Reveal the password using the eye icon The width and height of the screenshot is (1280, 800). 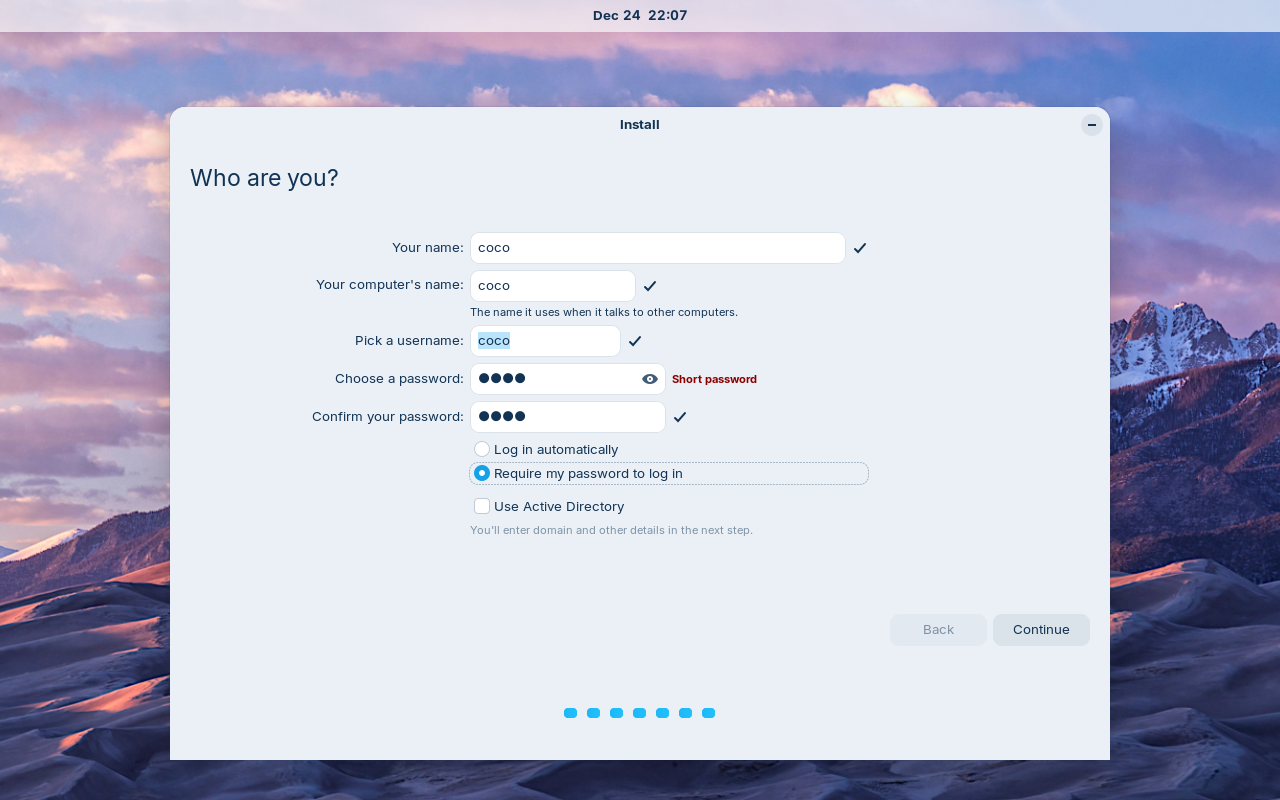[x=649, y=378]
